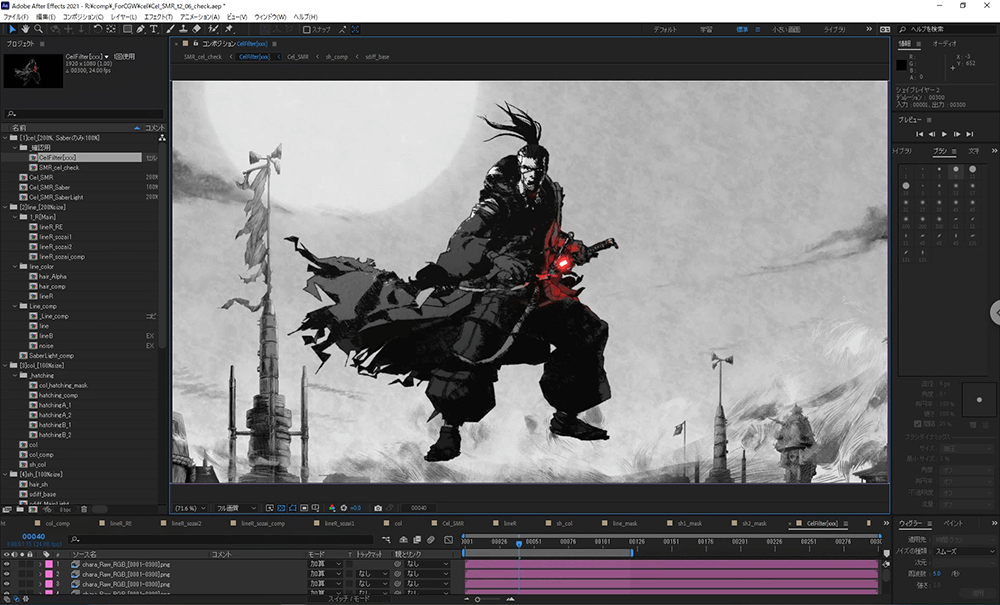Expand layer 3 properties in timeline
This screenshot has height=605, width=1000.
(40, 584)
